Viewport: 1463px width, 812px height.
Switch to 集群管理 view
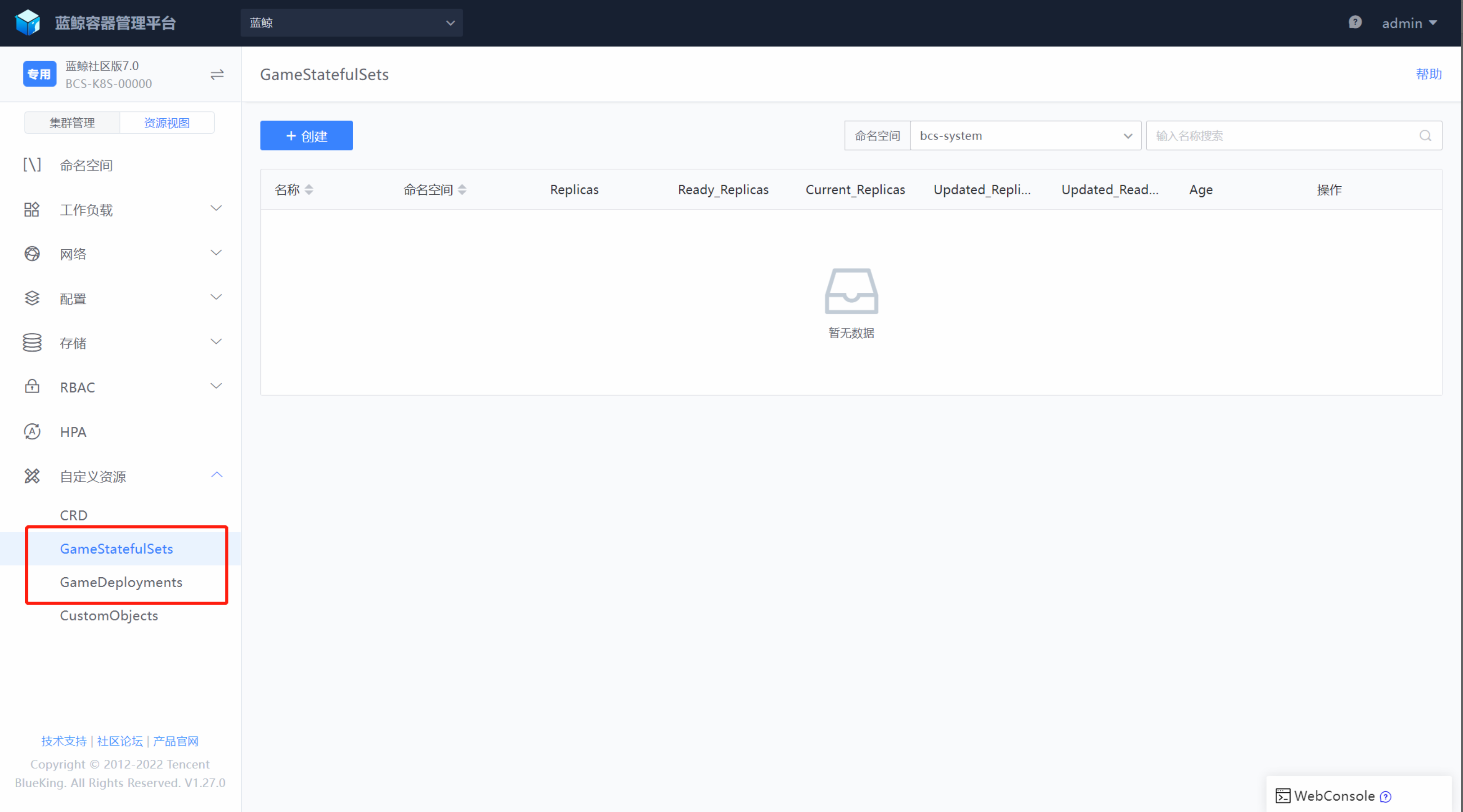click(x=72, y=123)
